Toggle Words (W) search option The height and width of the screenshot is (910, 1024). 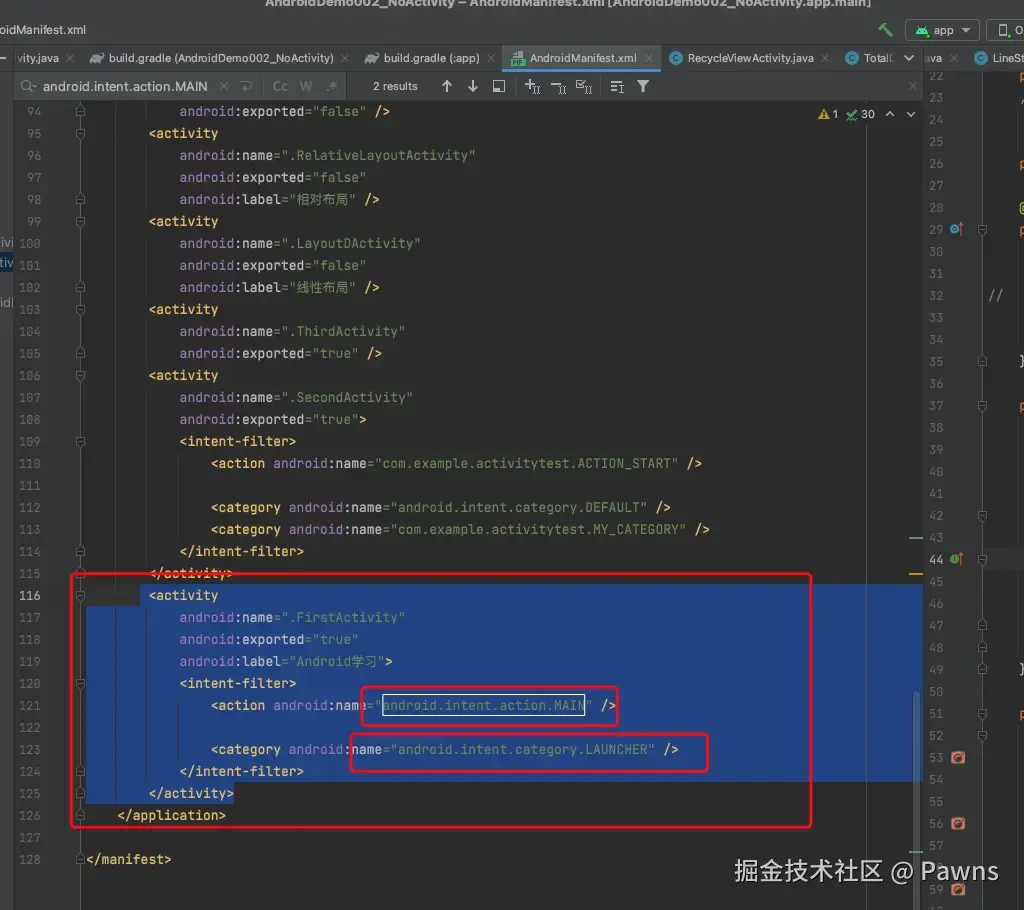pyautogui.click(x=306, y=86)
